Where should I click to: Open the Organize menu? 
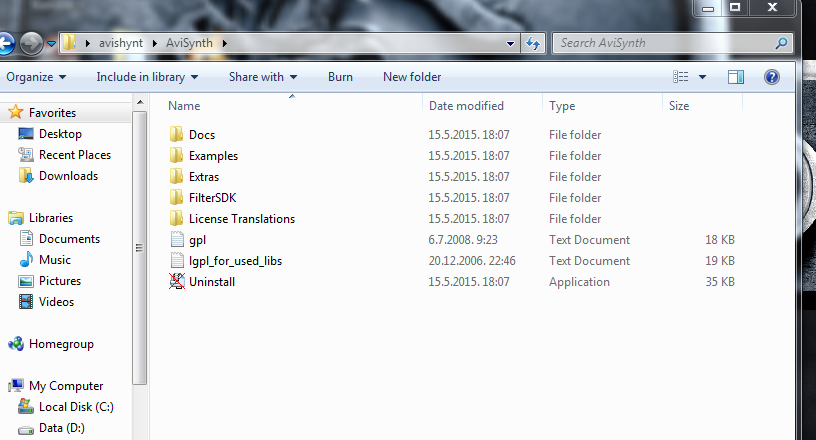(x=36, y=77)
